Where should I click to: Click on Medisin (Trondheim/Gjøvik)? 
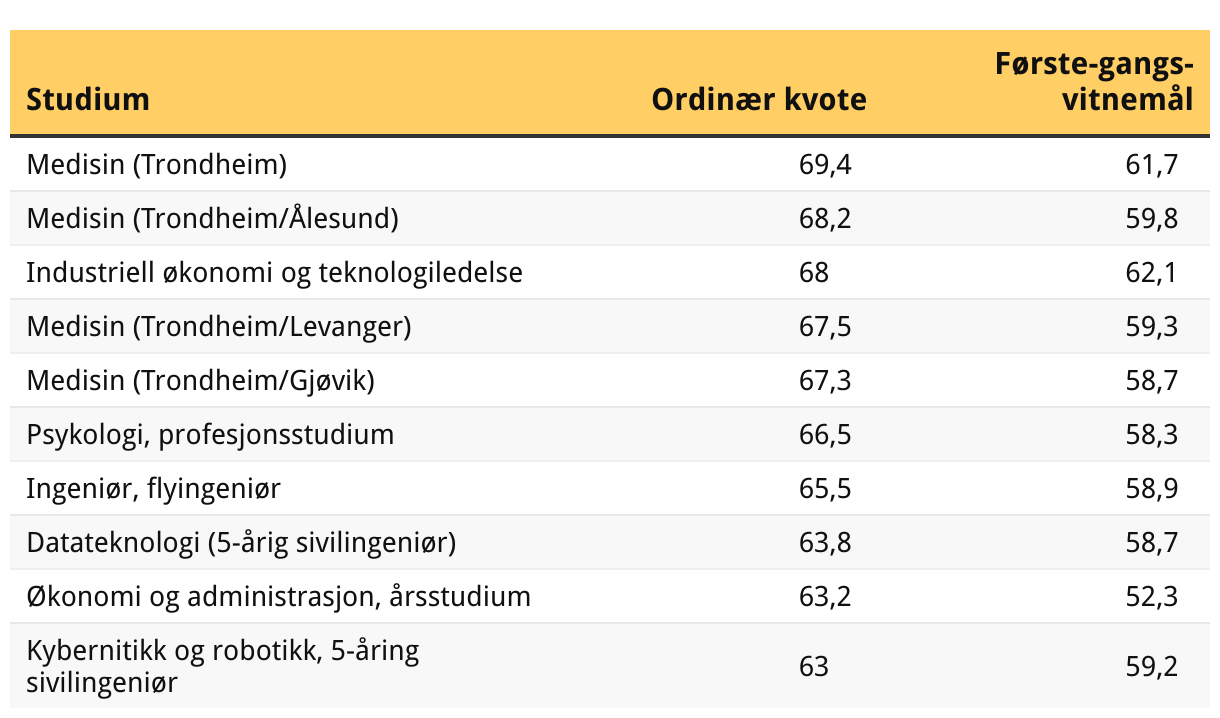pos(201,380)
